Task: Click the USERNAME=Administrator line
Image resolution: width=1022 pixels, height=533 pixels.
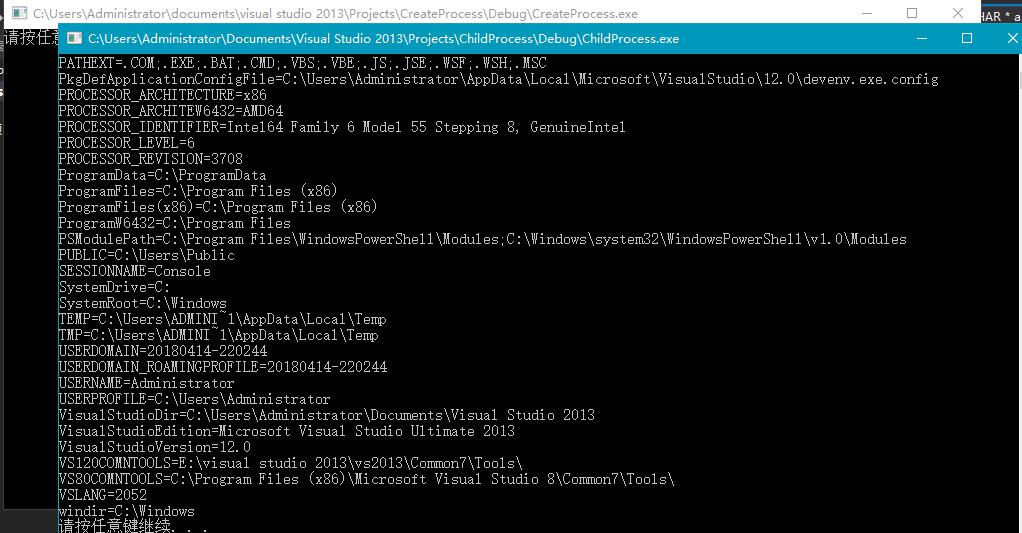Action: (147, 383)
